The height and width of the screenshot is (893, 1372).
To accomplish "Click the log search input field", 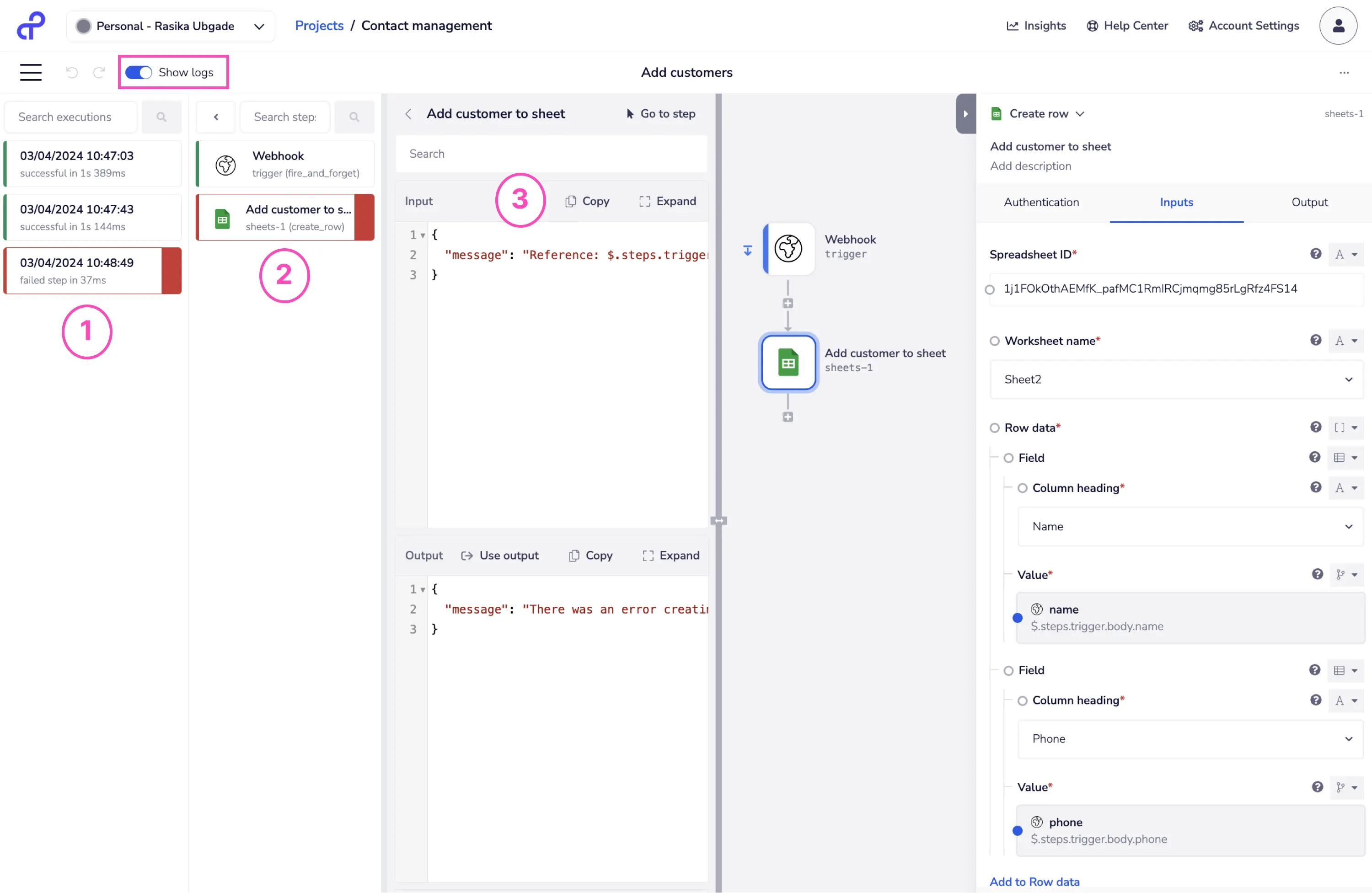I will (551, 154).
